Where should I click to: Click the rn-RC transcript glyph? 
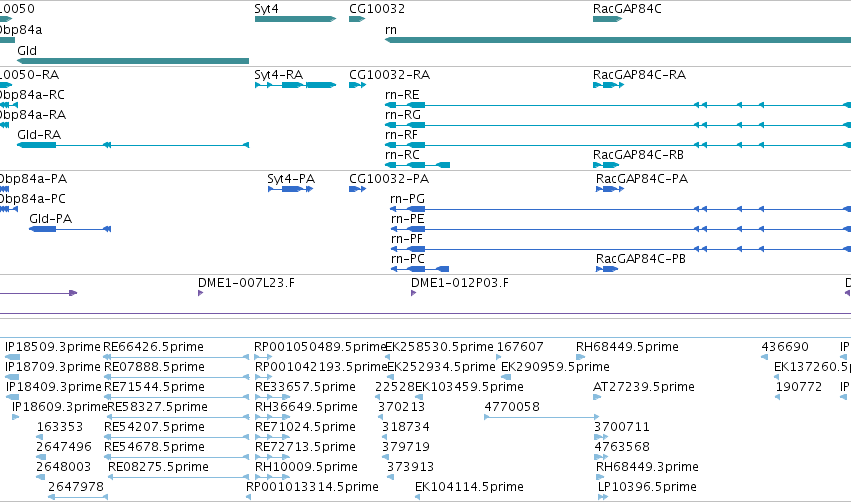417,165
